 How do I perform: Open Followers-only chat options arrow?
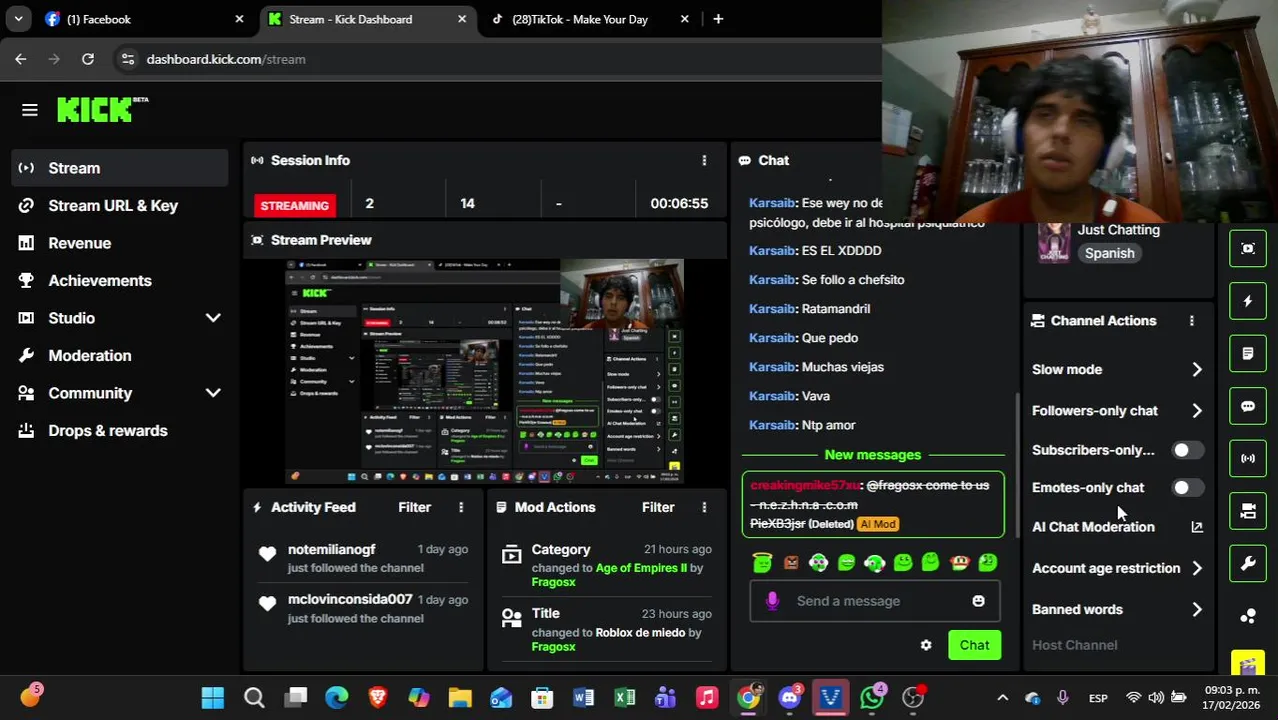point(1197,411)
